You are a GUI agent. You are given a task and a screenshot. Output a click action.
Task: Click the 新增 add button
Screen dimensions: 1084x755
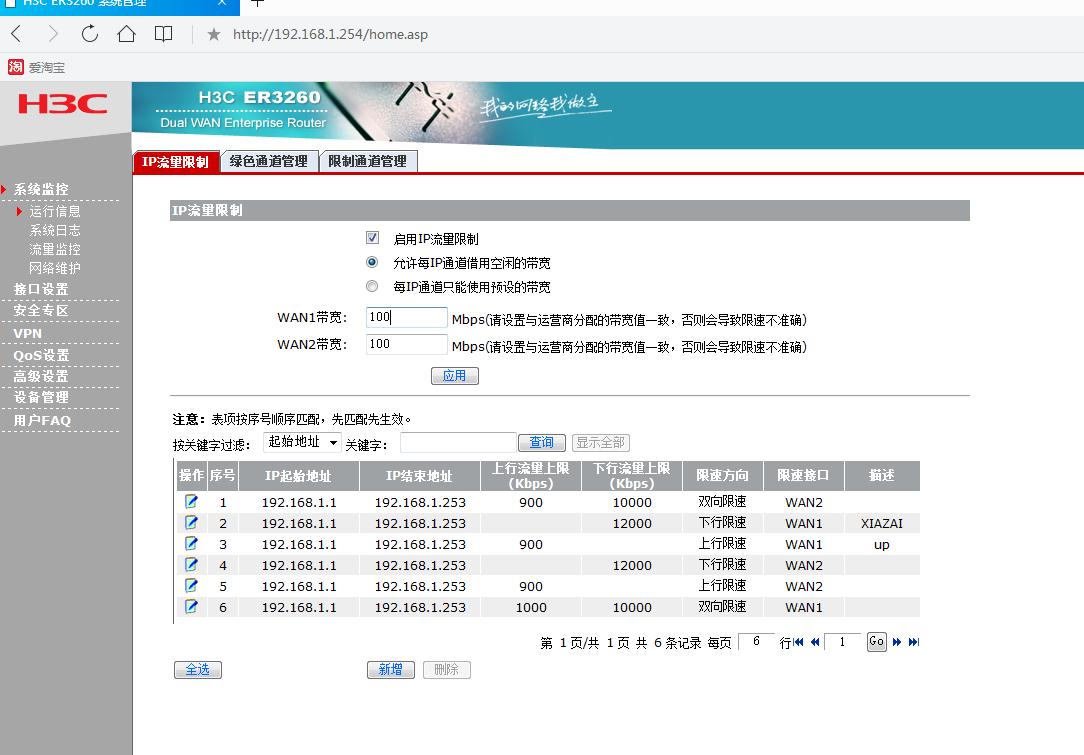click(x=391, y=669)
